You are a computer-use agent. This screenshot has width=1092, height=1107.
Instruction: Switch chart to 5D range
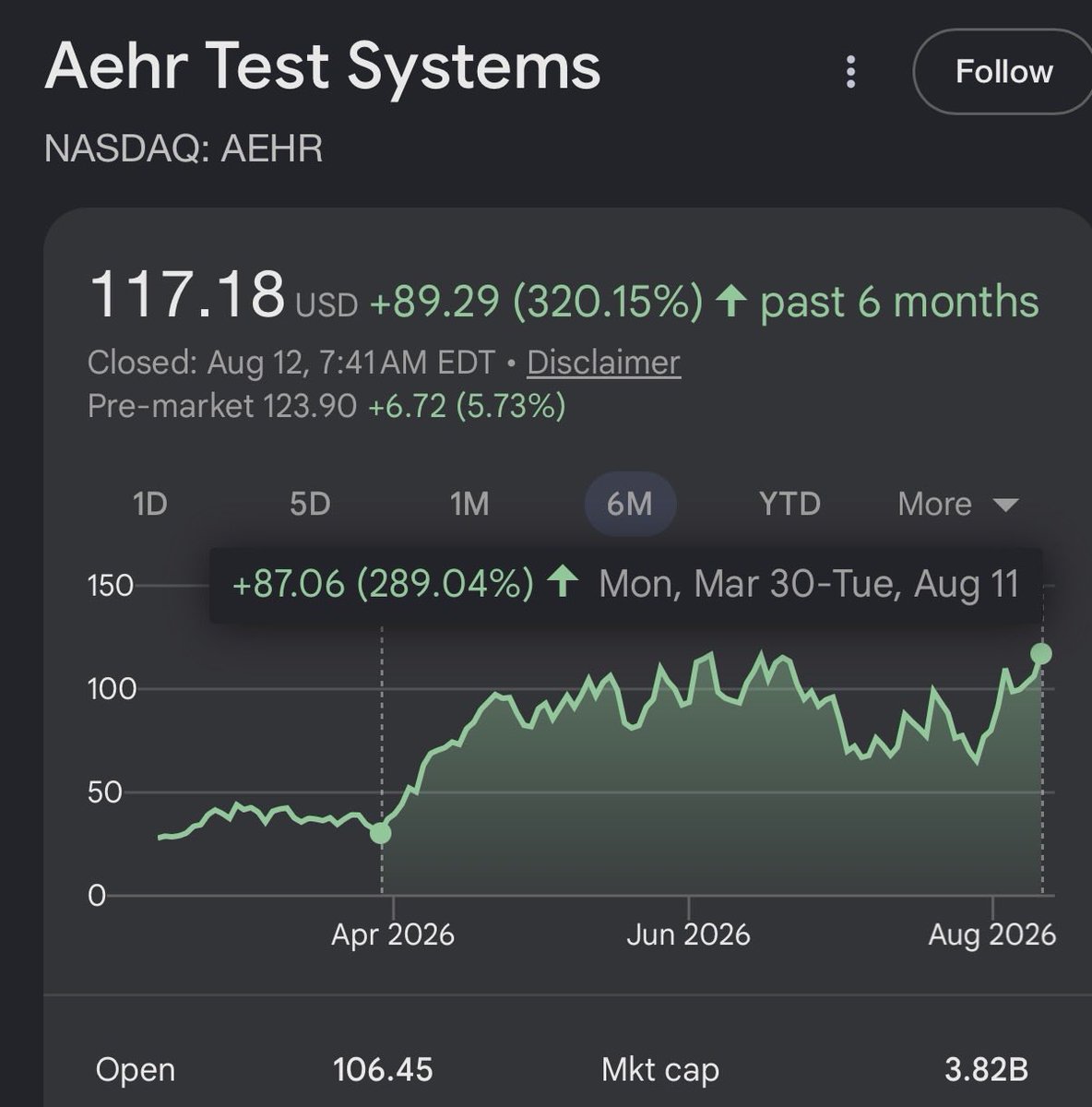pyautogui.click(x=310, y=505)
